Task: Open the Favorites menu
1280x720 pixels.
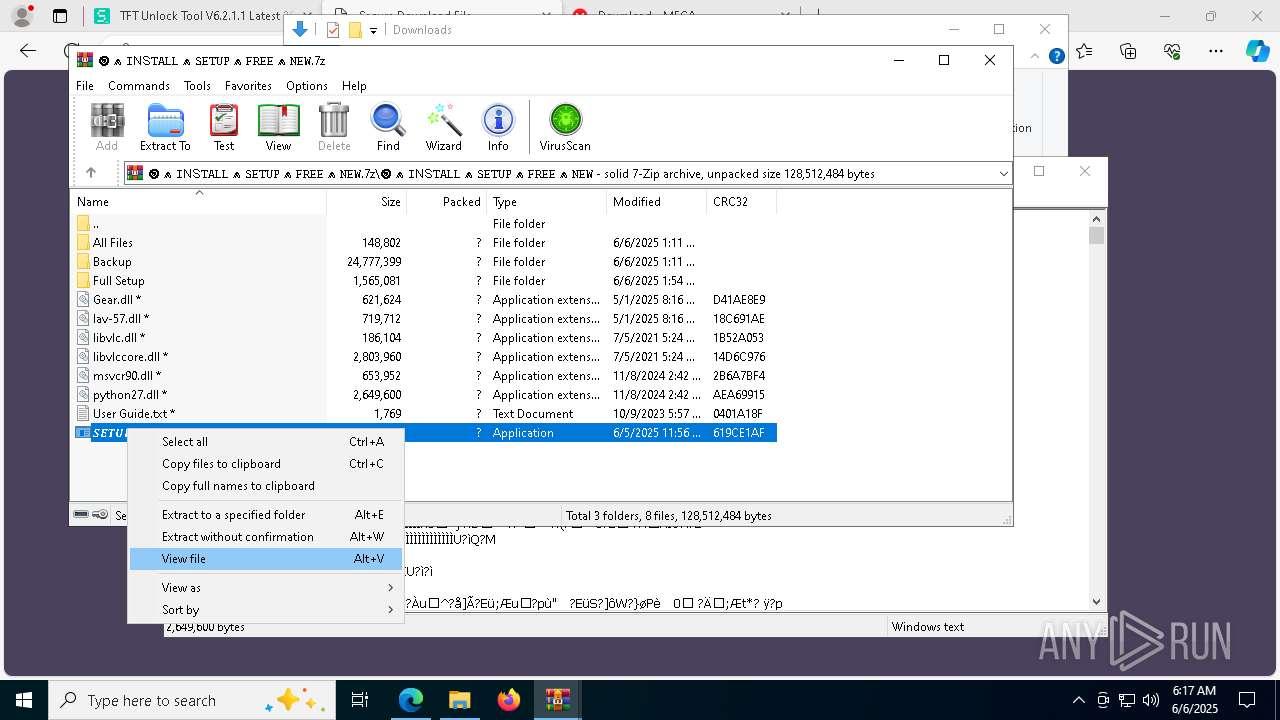Action: click(248, 86)
